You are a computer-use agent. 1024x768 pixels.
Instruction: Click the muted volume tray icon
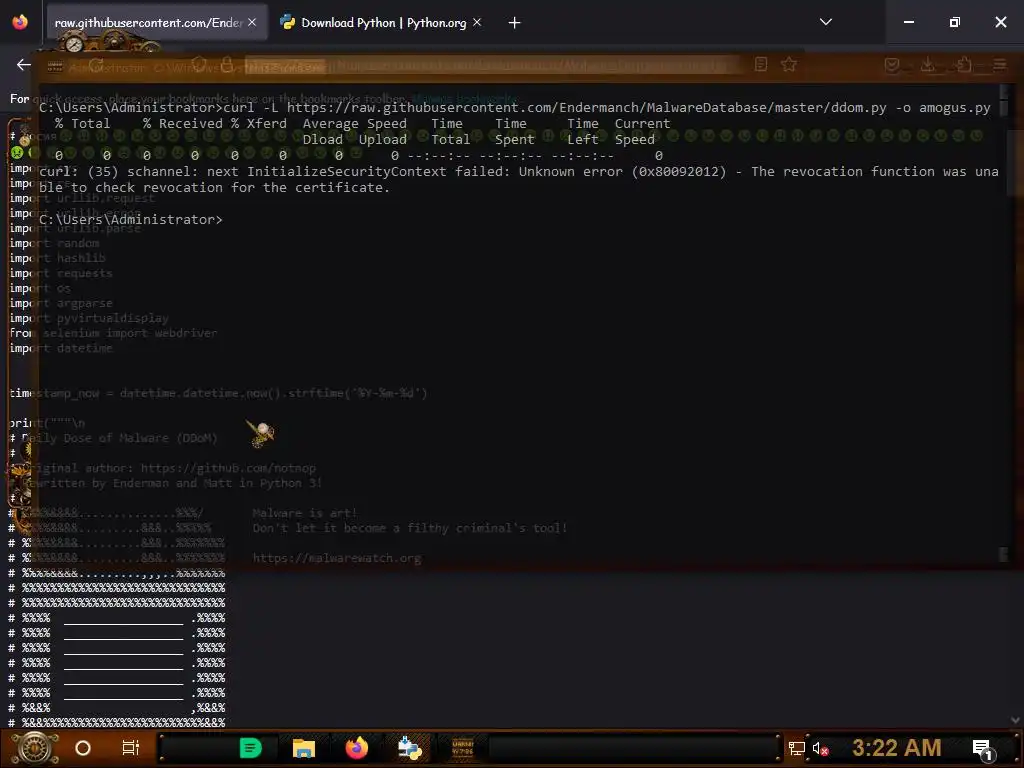(x=820, y=749)
